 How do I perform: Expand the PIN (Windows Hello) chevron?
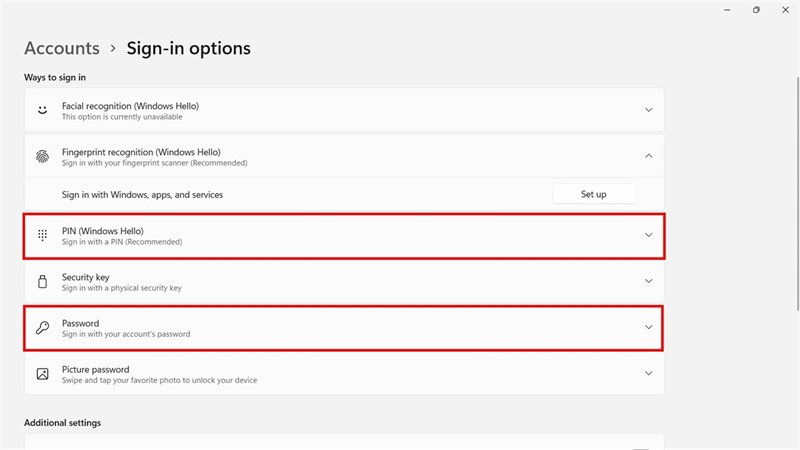pos(648,235)
